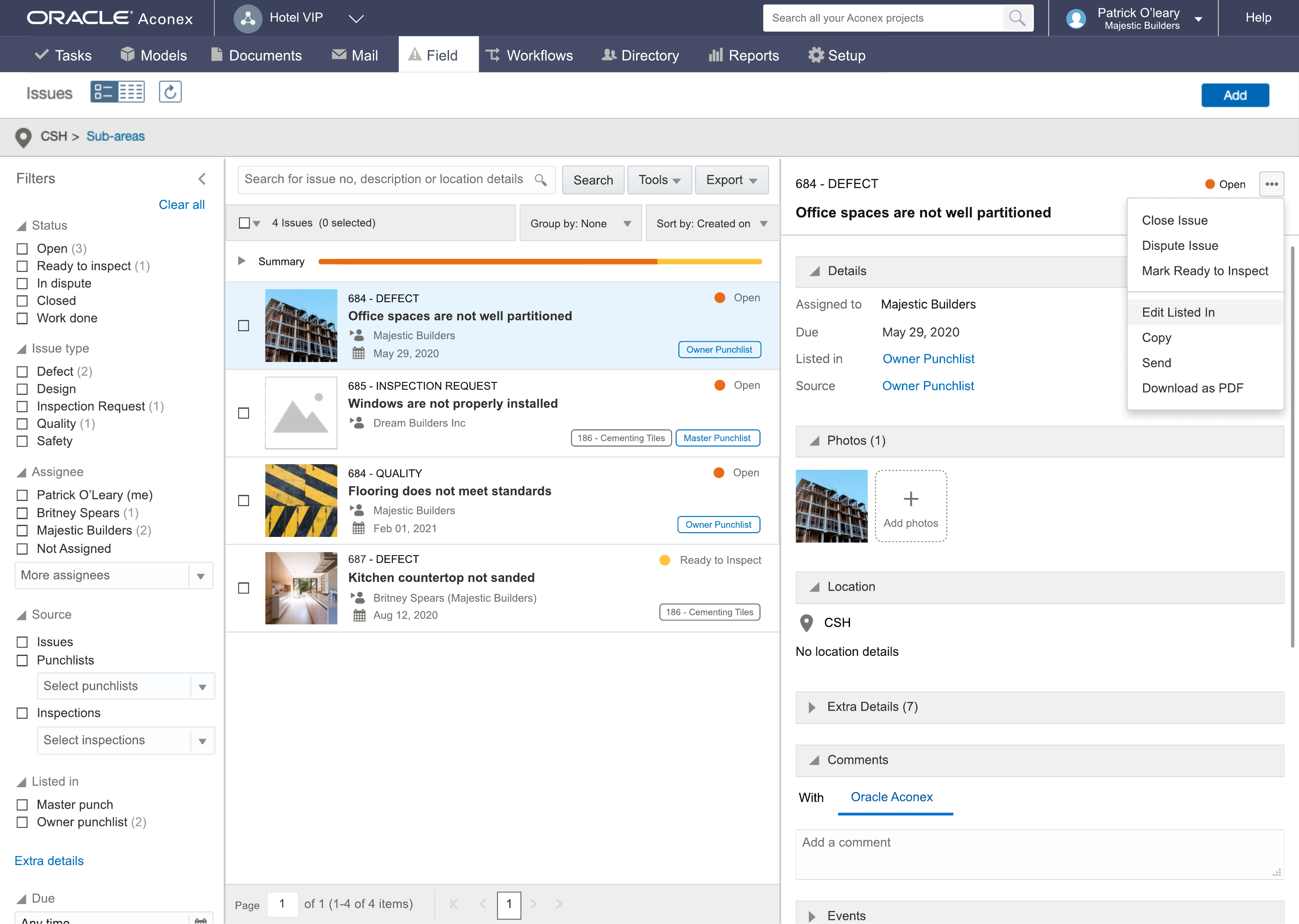Click the location pin next to CSH in Location
This screenshot has height=924, width=1299.
pos(806,623)
